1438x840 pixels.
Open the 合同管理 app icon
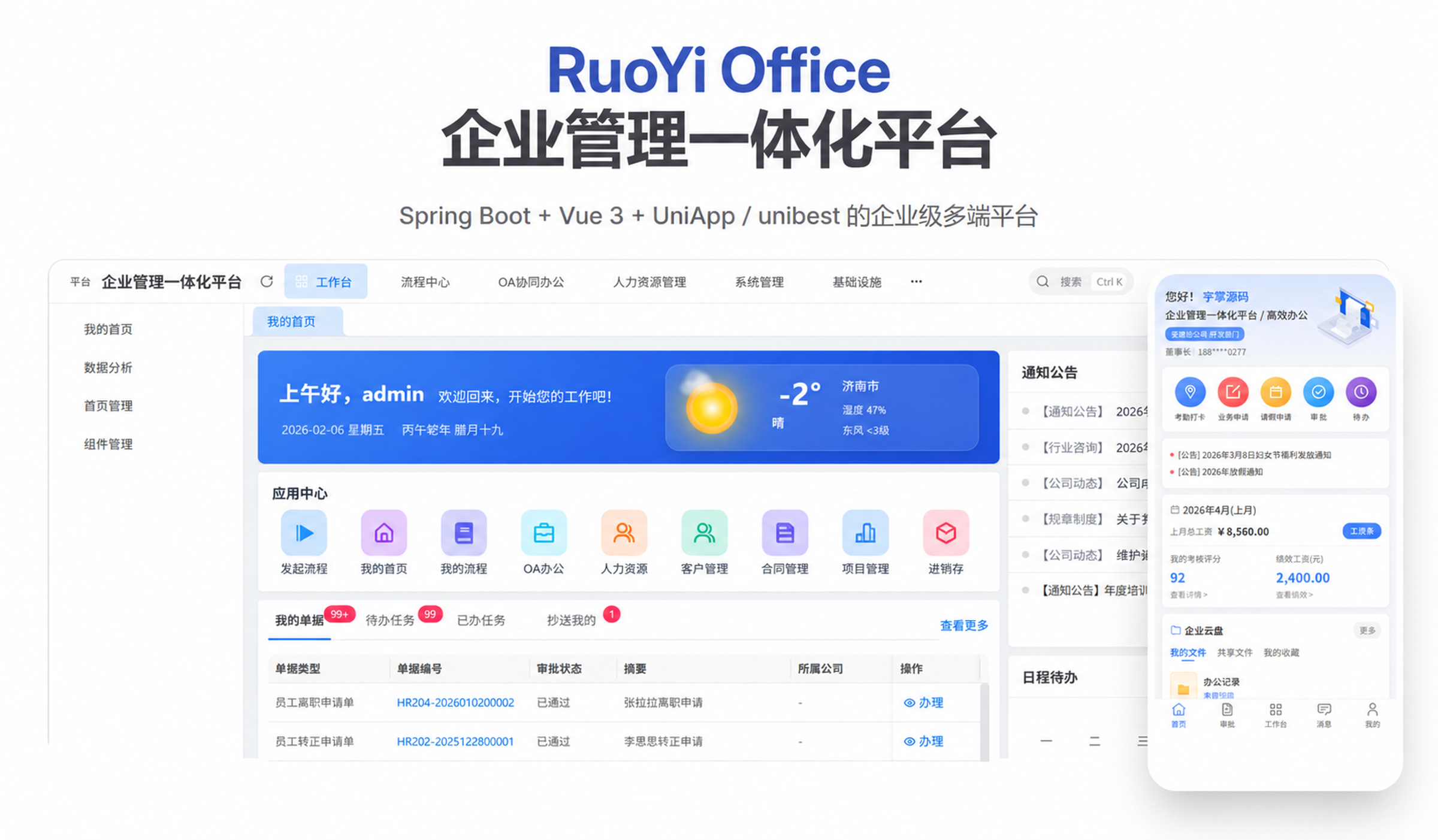784,533
